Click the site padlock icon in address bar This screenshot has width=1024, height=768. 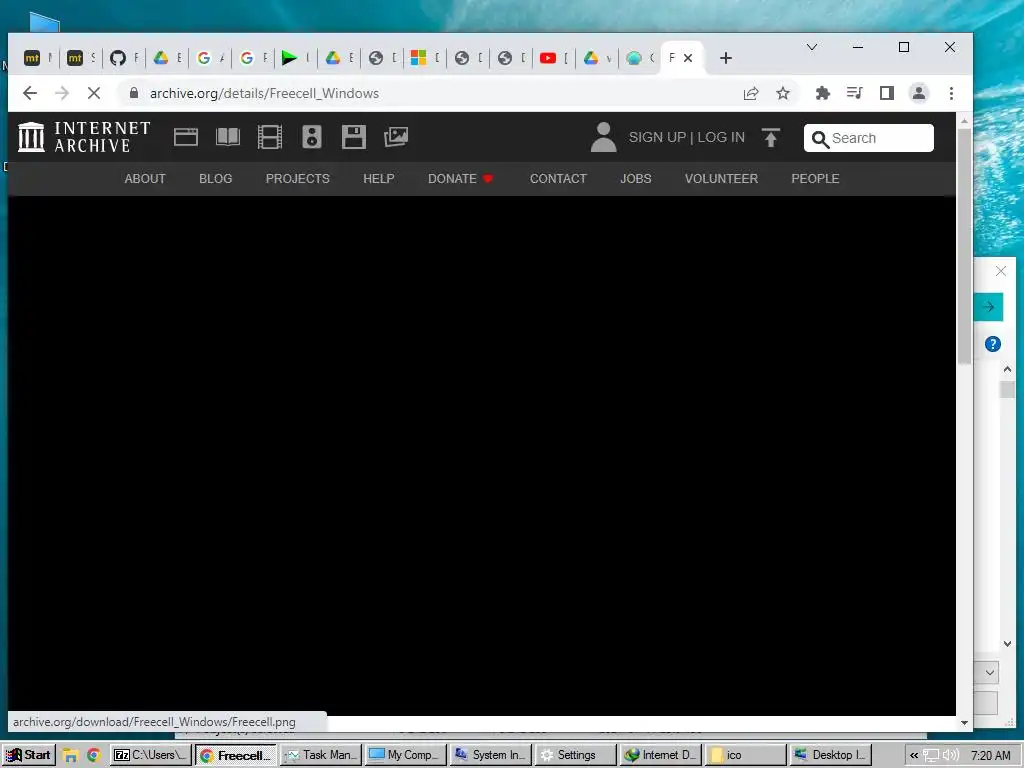pos(134,93)
